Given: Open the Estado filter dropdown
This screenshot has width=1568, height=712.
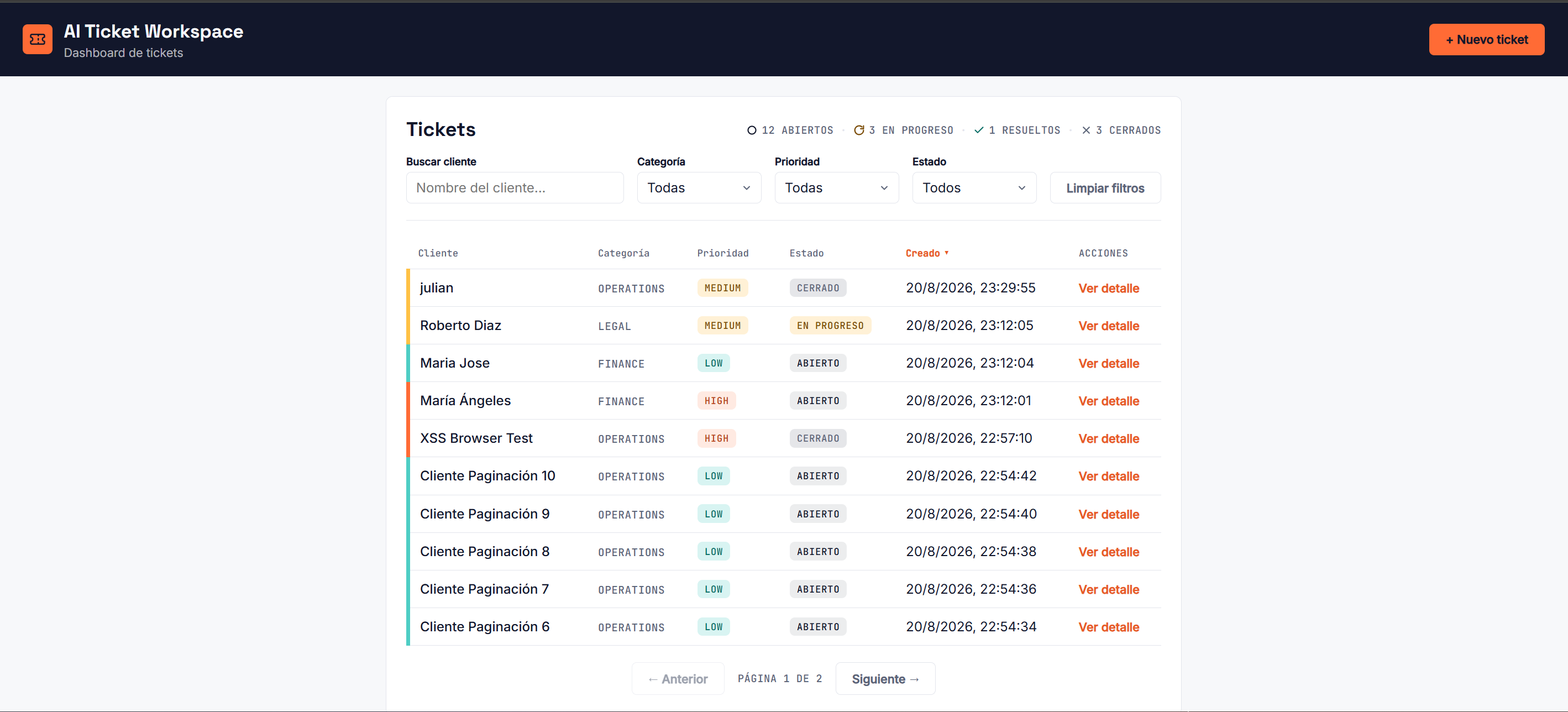Looking at the screenshot, I should [x=974, y=187].
